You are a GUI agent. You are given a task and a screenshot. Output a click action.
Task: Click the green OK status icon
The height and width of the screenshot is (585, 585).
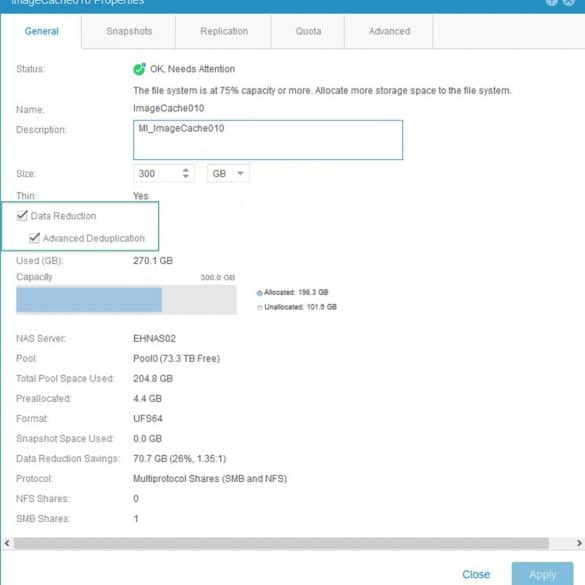point(140,69)
